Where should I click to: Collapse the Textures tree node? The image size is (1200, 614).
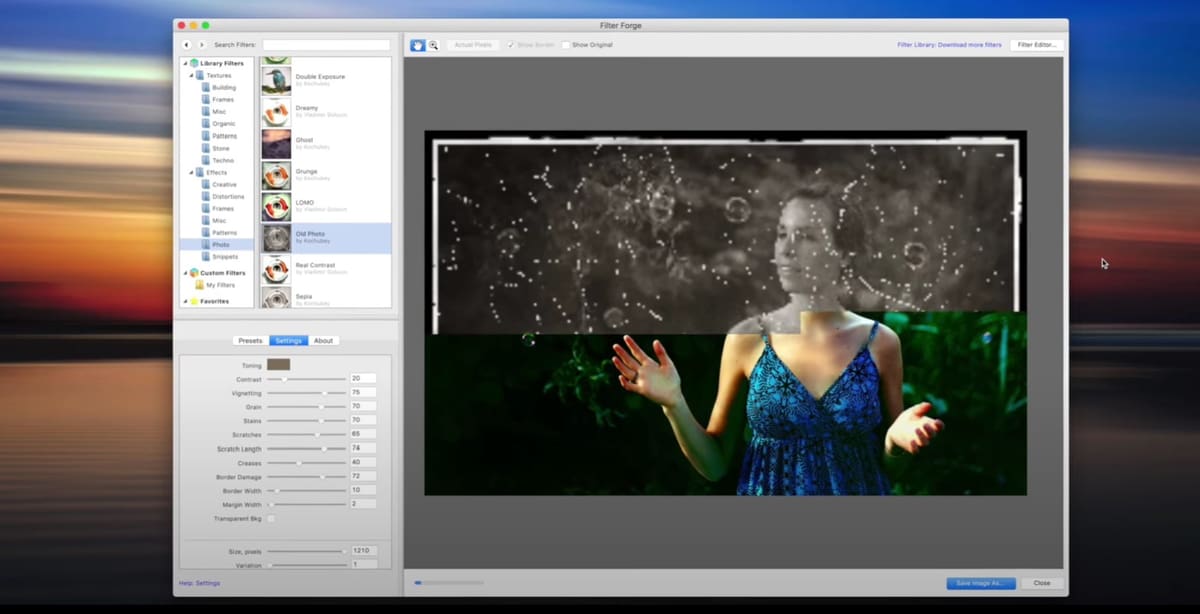pos(191,75)
